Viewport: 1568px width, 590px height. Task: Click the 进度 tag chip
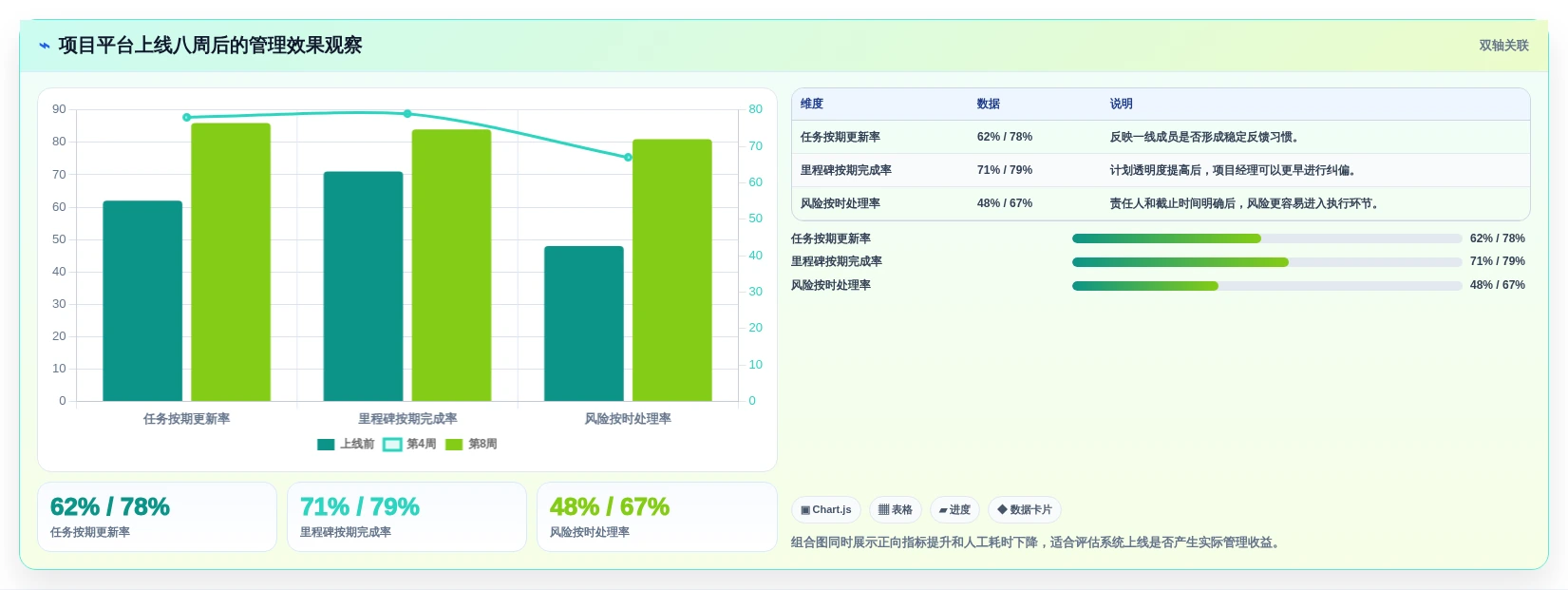pyautogui.click(x=954, y=510)
